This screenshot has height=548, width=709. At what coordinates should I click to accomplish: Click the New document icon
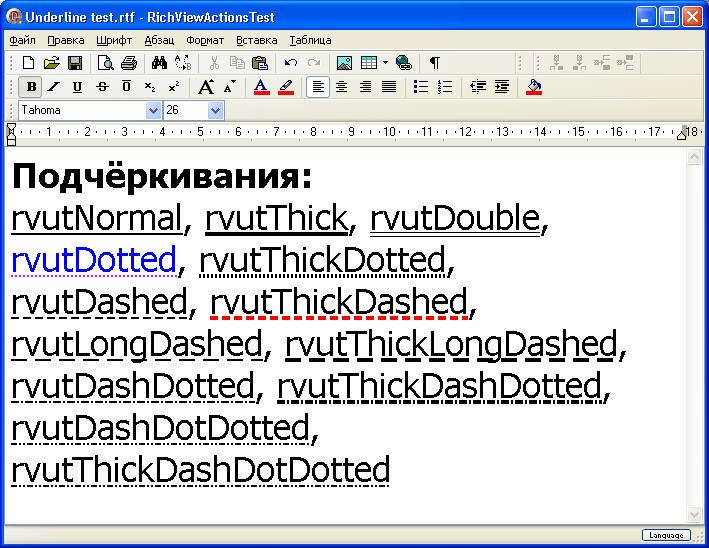click(x=30, y=63)
